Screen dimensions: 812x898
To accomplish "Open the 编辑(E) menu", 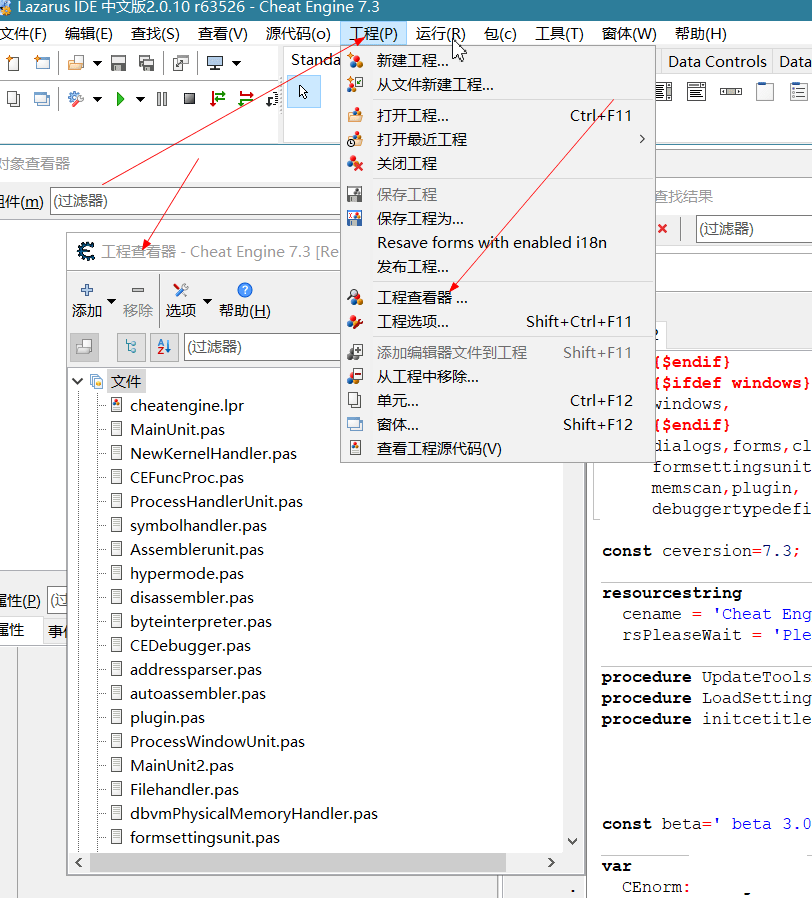I will coord(89,34).
